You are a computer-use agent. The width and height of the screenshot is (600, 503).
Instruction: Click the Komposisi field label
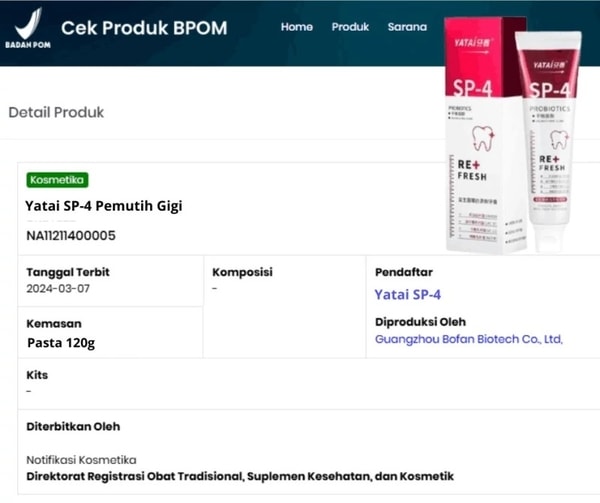(x=243, y=272)
